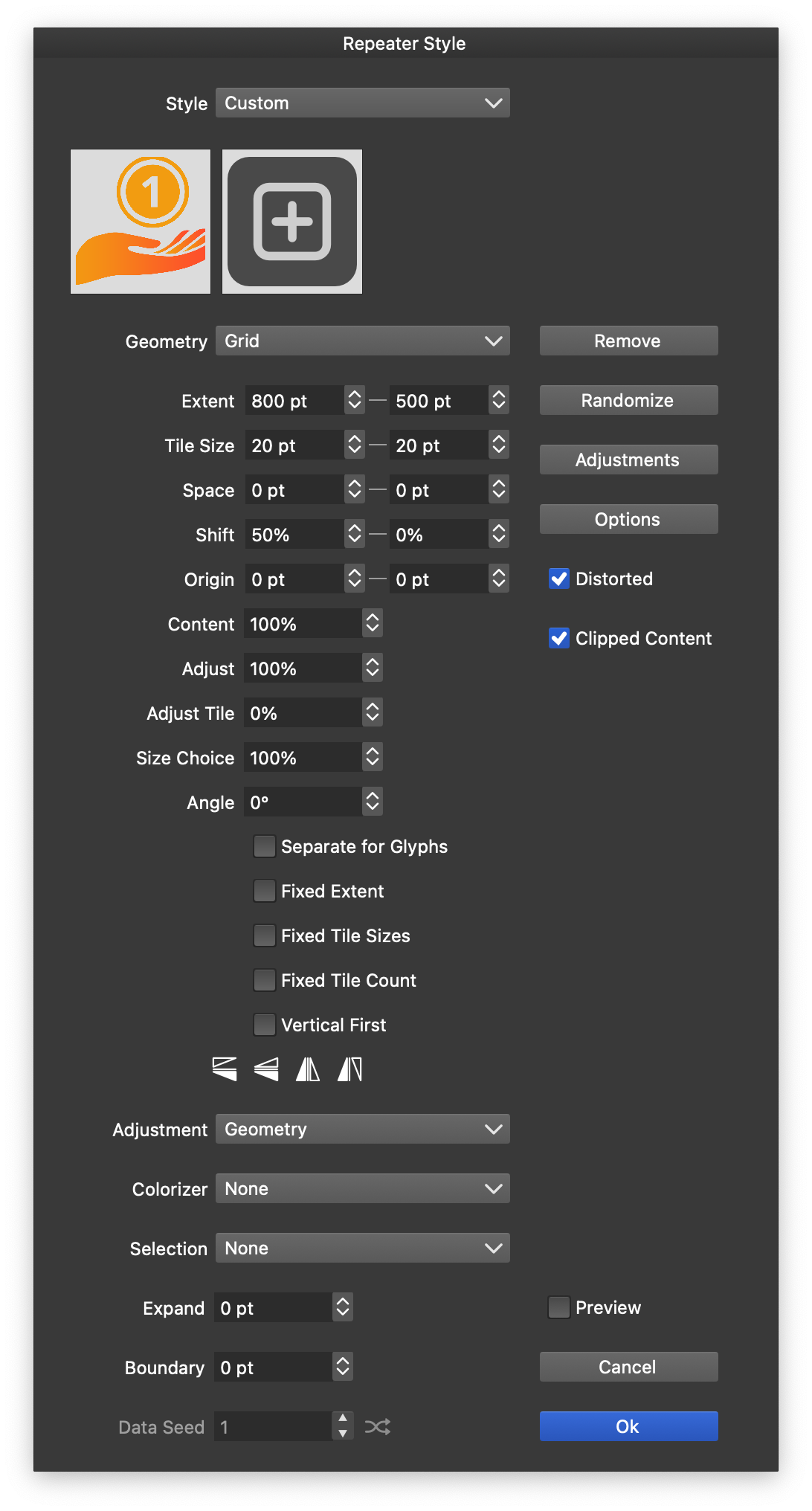Click the vertical flip icon with rotated top triangle
This screenshot has height=1511, width=812.
pos(225,1069)
